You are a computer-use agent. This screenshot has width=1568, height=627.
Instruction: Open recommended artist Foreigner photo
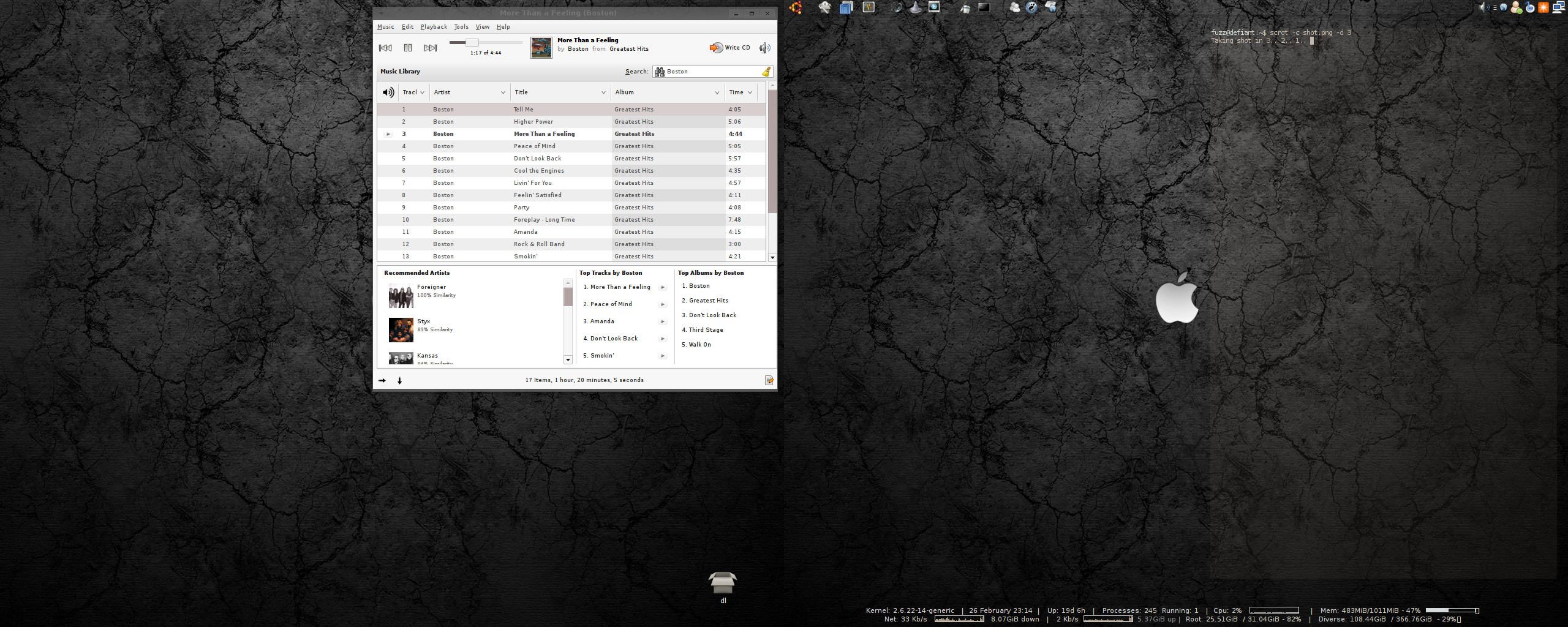[x=401, y=296]
